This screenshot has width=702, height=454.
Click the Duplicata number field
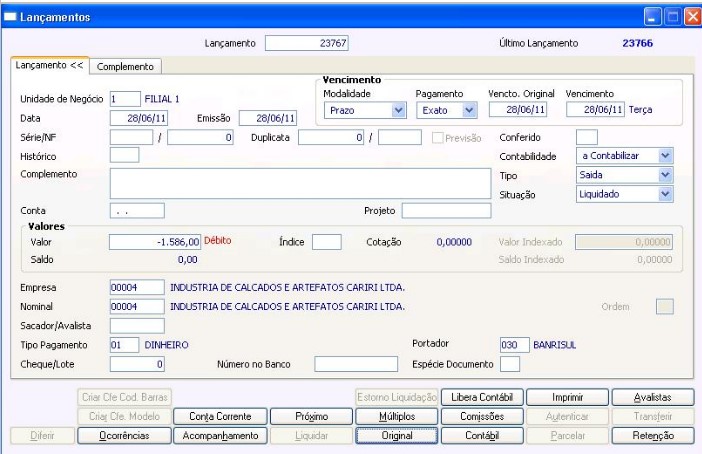pyautogui.click(x=331, y=137)
